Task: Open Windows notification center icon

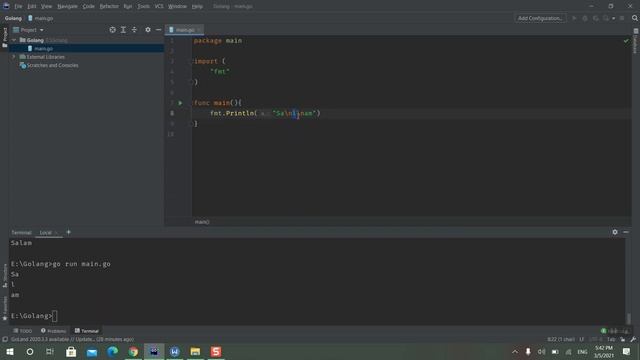Action: point(627,351)
